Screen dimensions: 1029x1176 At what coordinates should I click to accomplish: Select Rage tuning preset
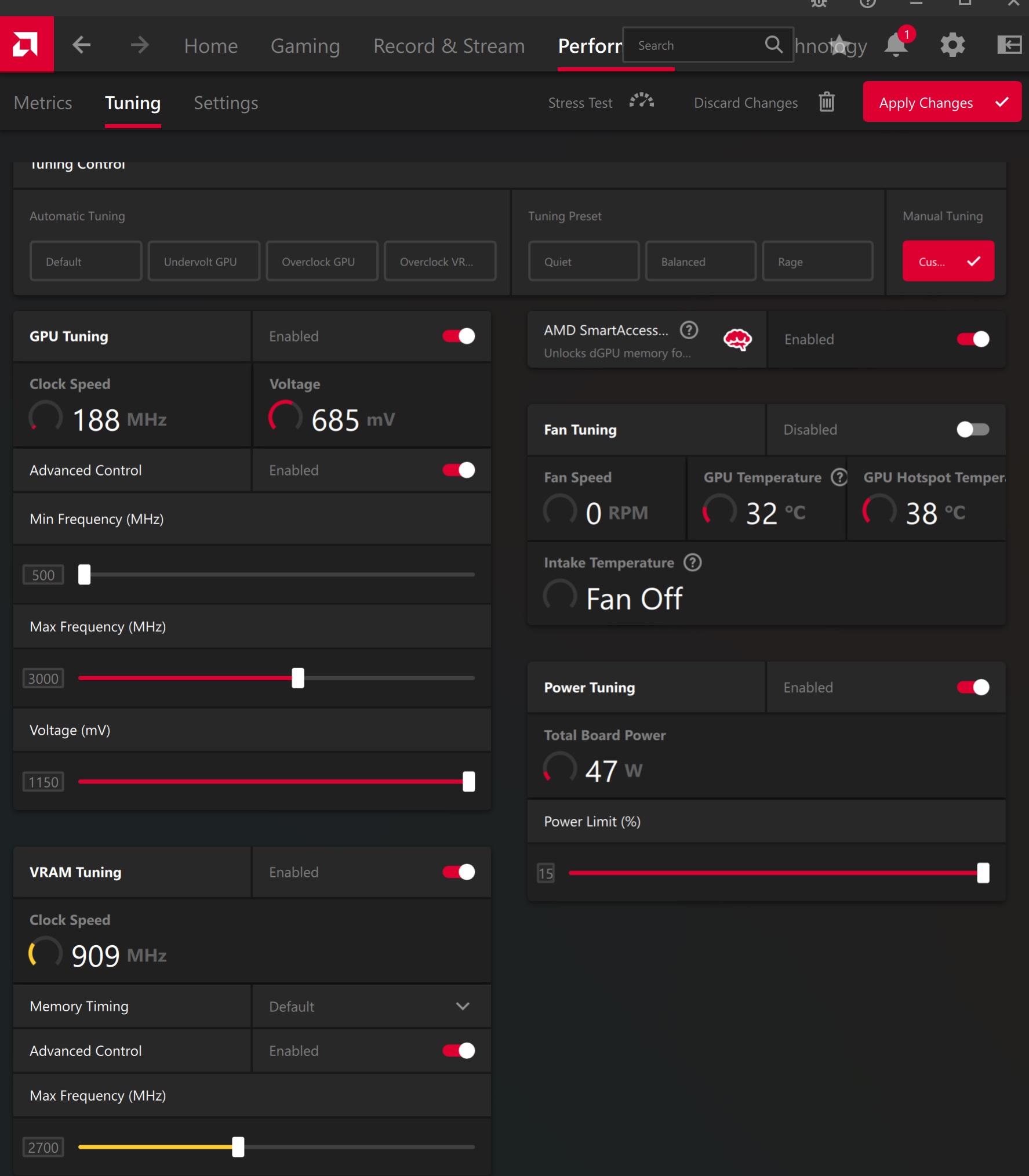point(817,262)
